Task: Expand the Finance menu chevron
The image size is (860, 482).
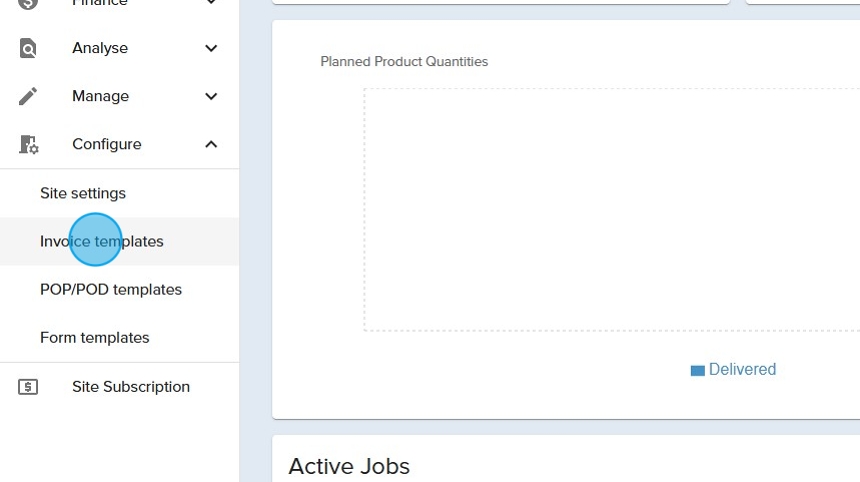Action: tap(211, 3)
